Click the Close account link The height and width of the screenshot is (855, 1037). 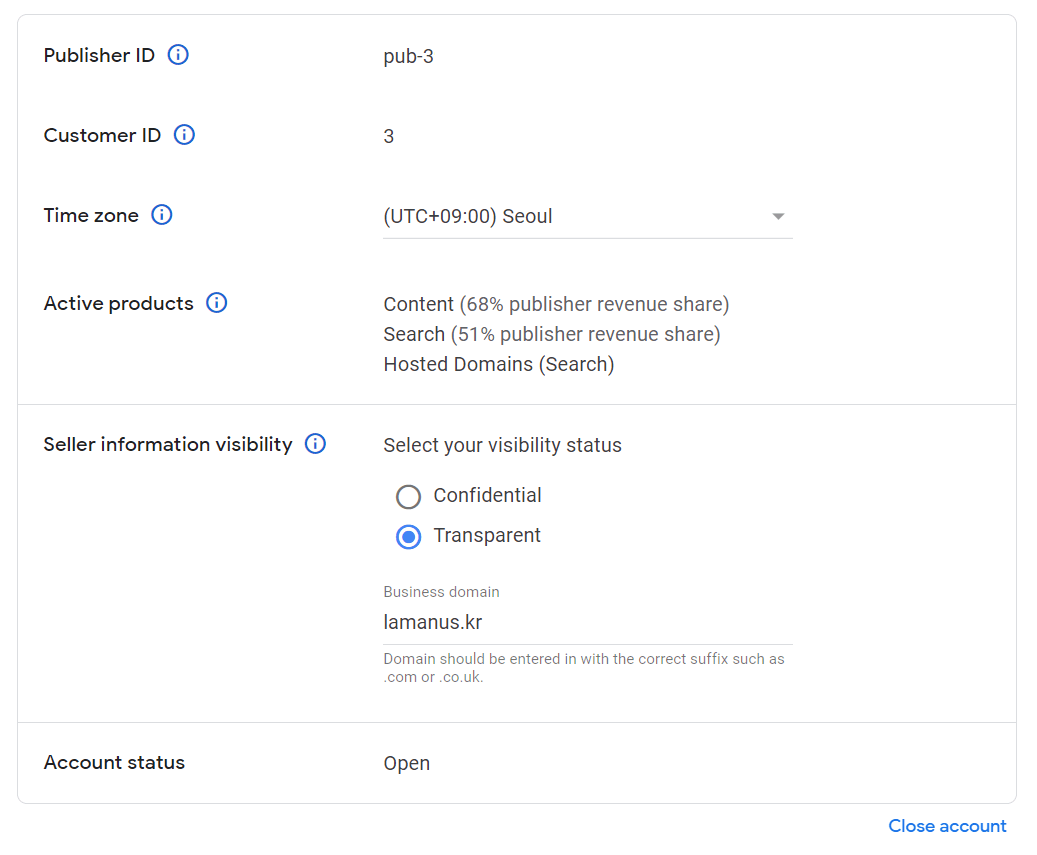pyautogui.click(x=947, y=826)
